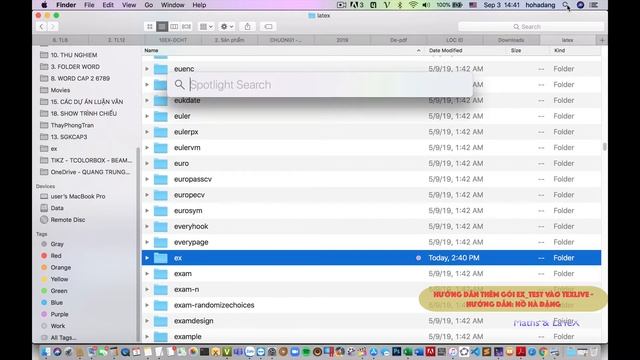Expand the euenc folder
Image resolution: width=640 pixels, height=360 pixels.
(x=147, y=69)
